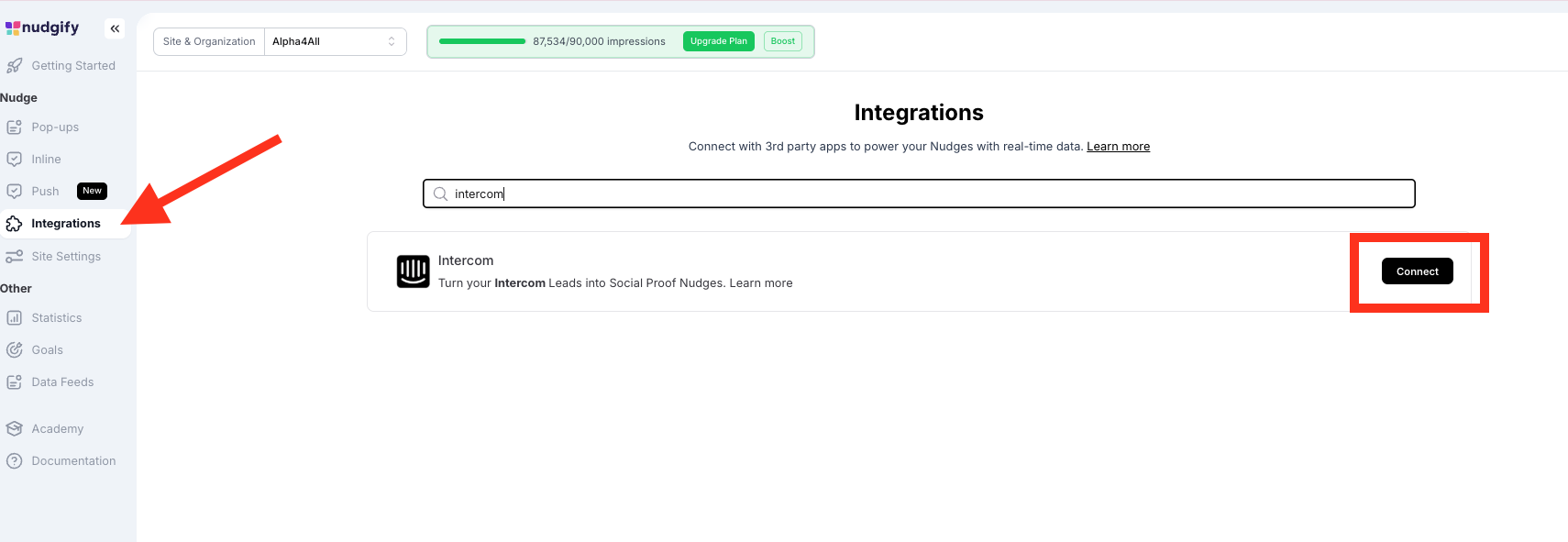
Task: Open Learn more link in Intercom description
Action: point(760,283)
